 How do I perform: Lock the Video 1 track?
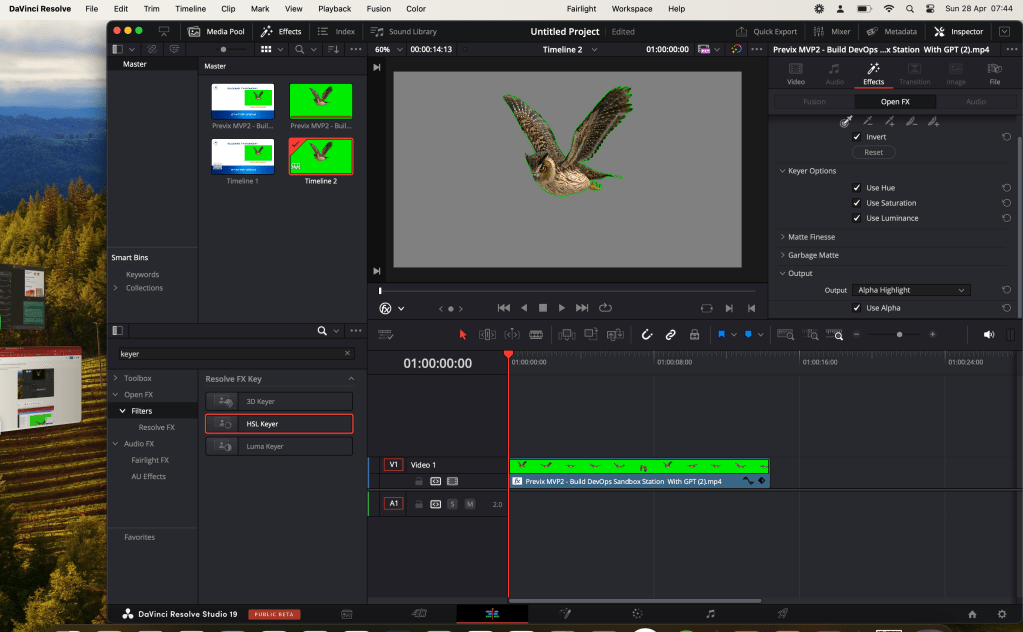419,481
